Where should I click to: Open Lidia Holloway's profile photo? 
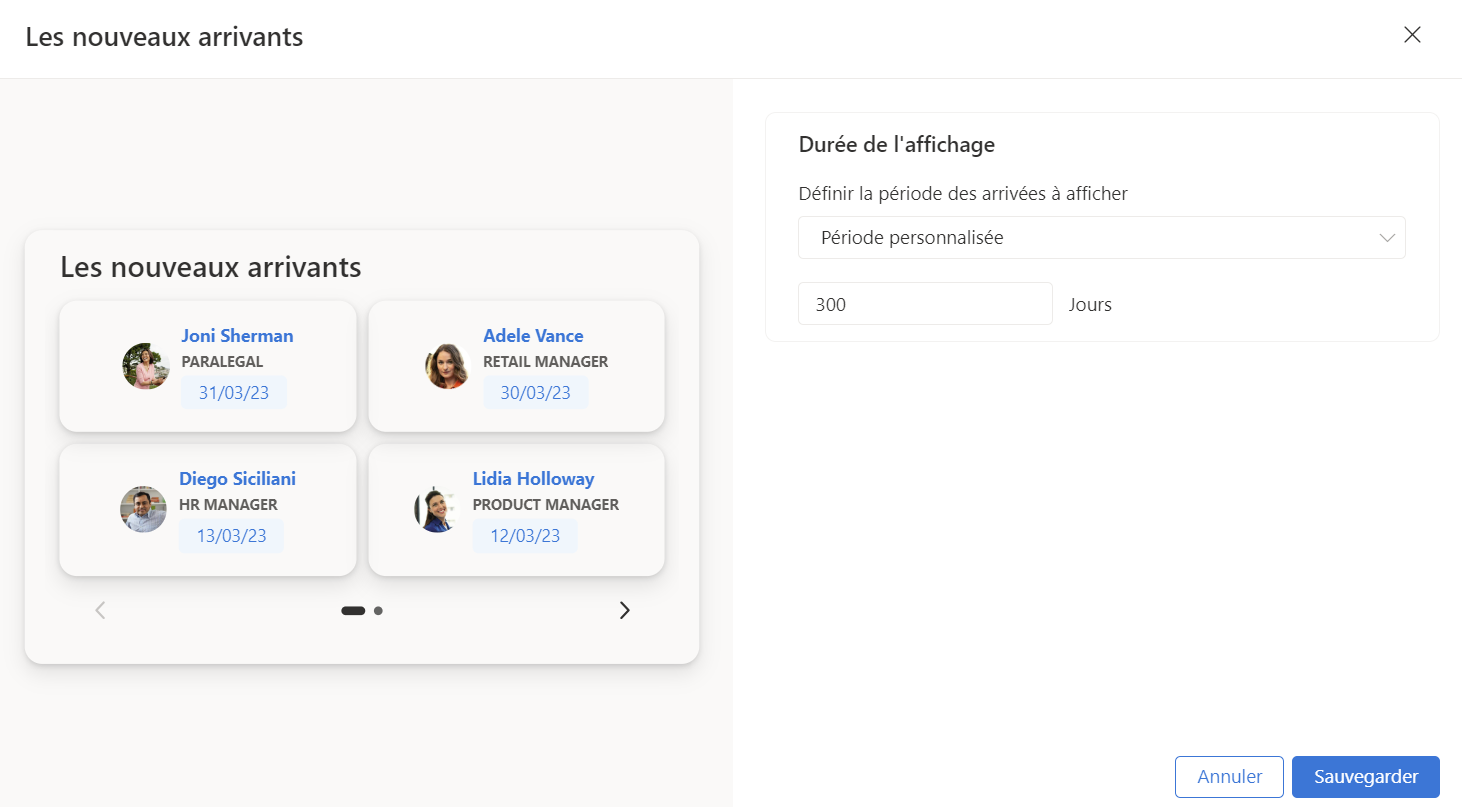coord(437,509)
